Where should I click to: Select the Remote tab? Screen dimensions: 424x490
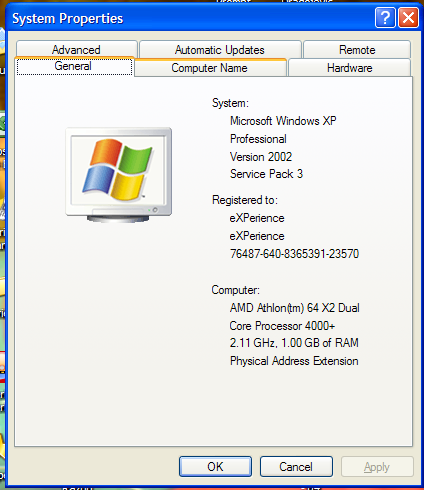coord(357,49)
